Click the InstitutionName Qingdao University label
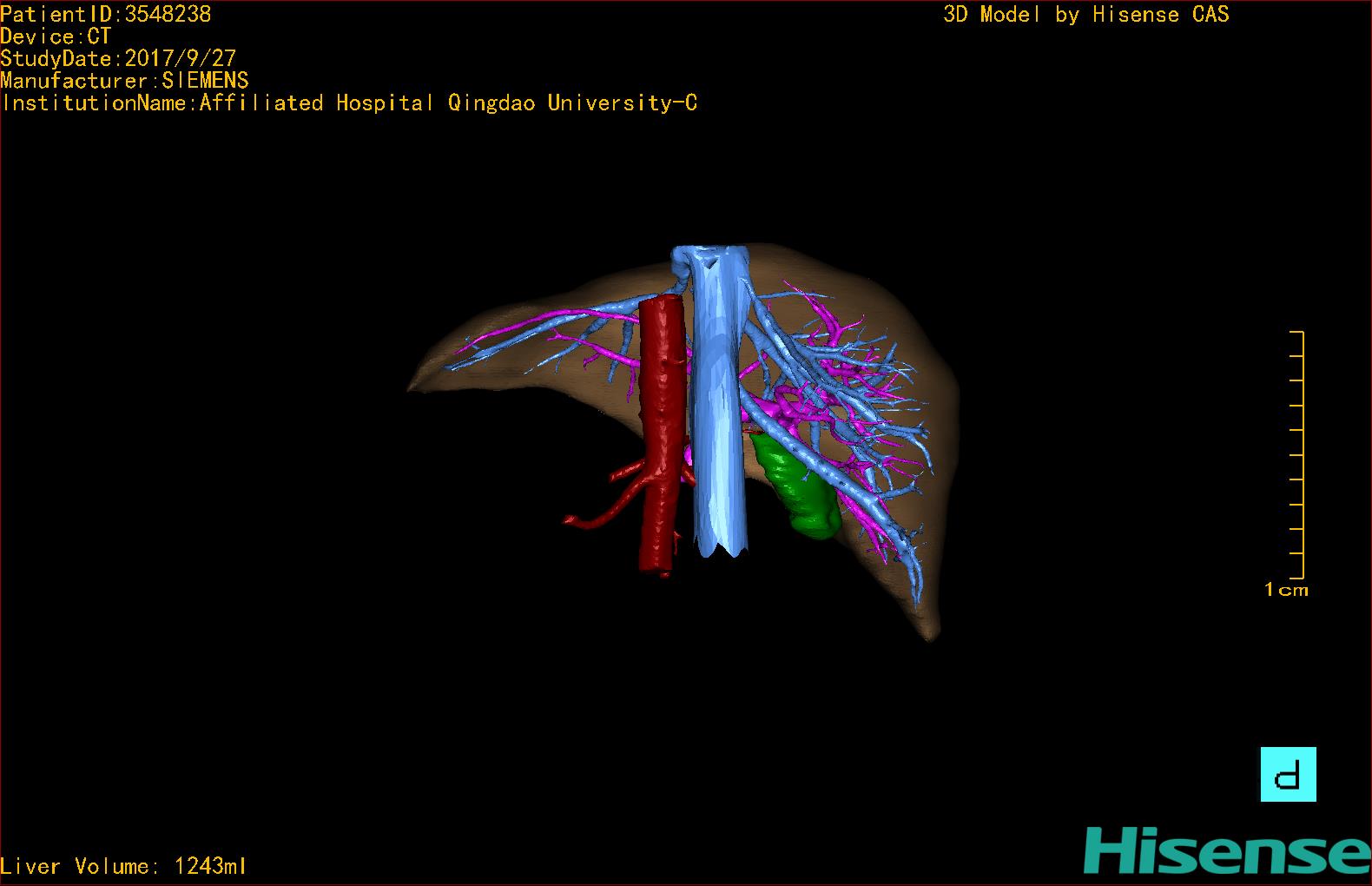 pos(349,102)
